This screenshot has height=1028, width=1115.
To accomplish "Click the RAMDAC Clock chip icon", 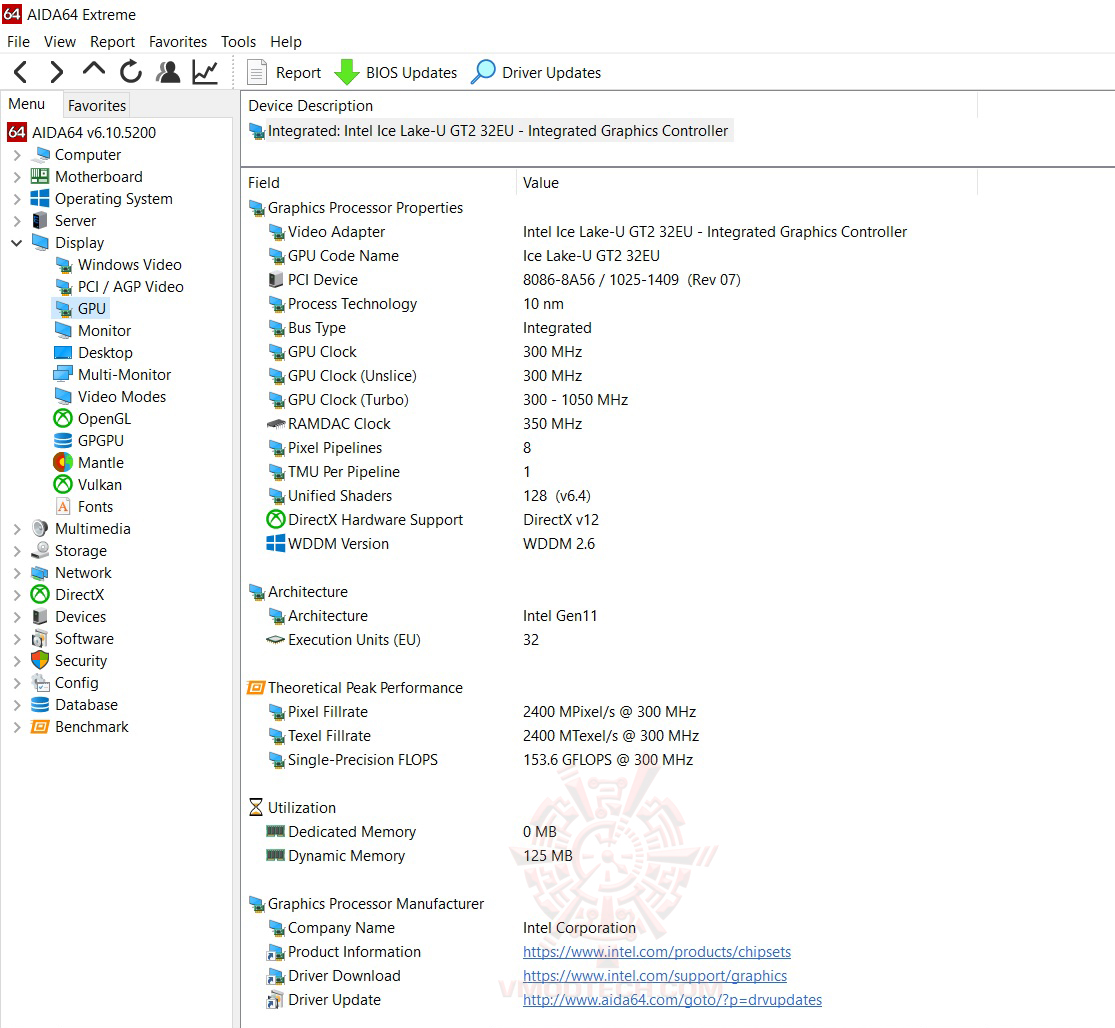I will tap(276, 424).
